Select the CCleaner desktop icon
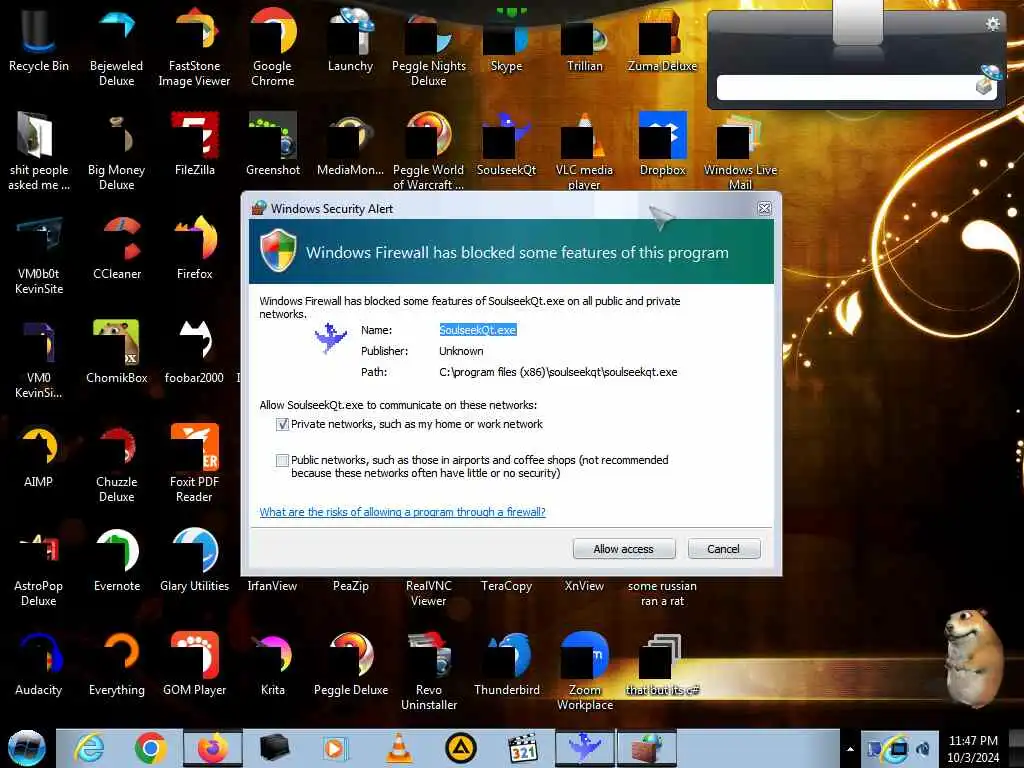The width and height of the screenshot is (1024, 768). 117,249
